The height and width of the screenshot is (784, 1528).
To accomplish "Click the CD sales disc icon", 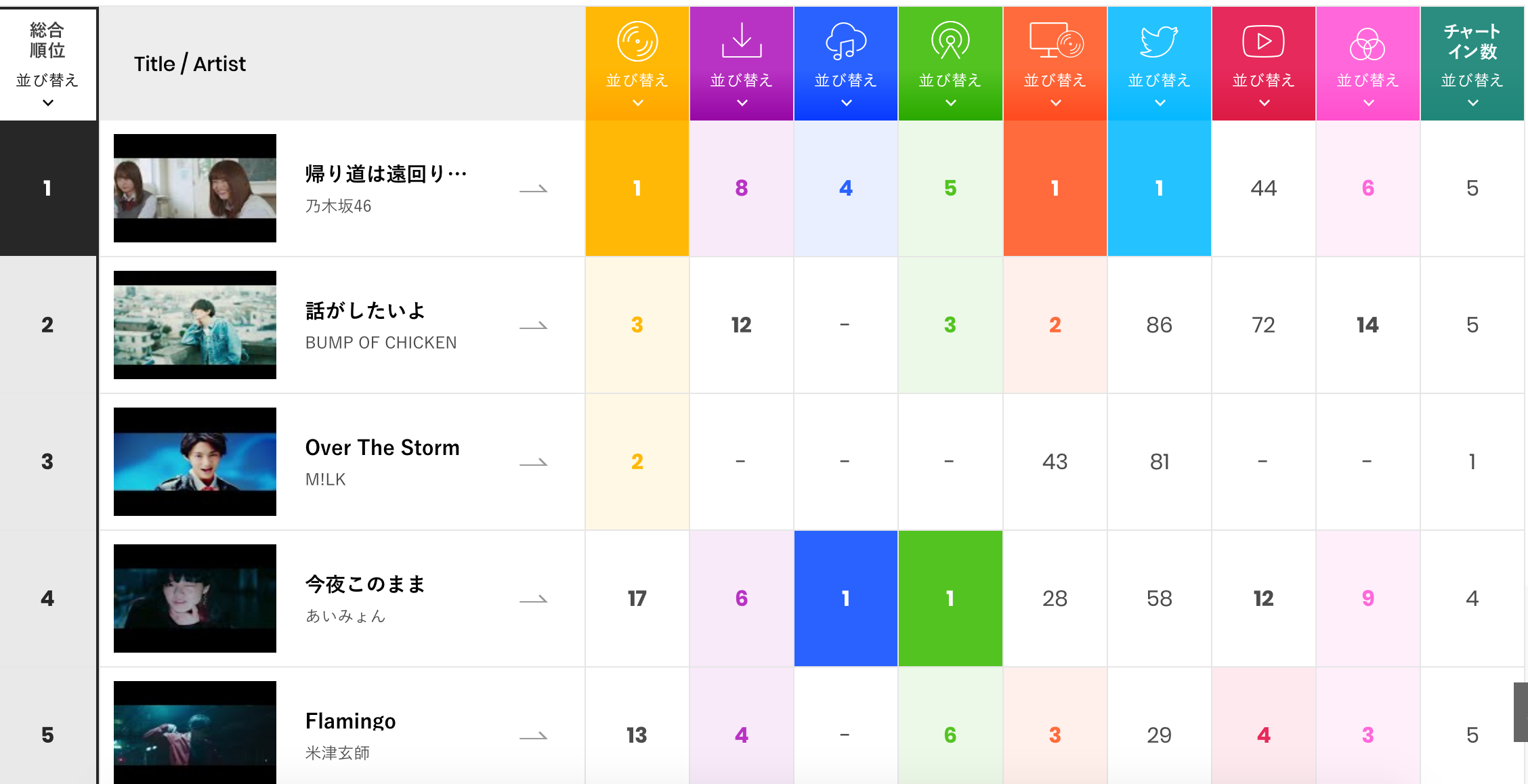I will (637, 41).
